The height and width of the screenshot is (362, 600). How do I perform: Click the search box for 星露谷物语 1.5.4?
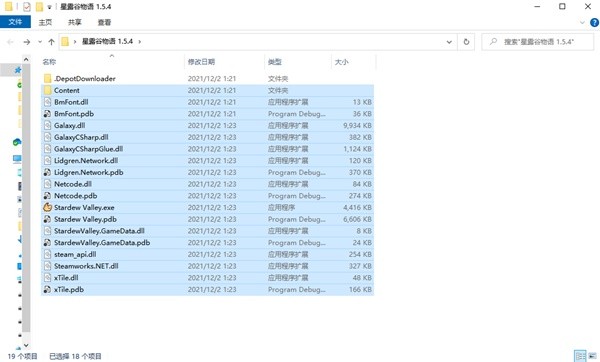point(538,42)
